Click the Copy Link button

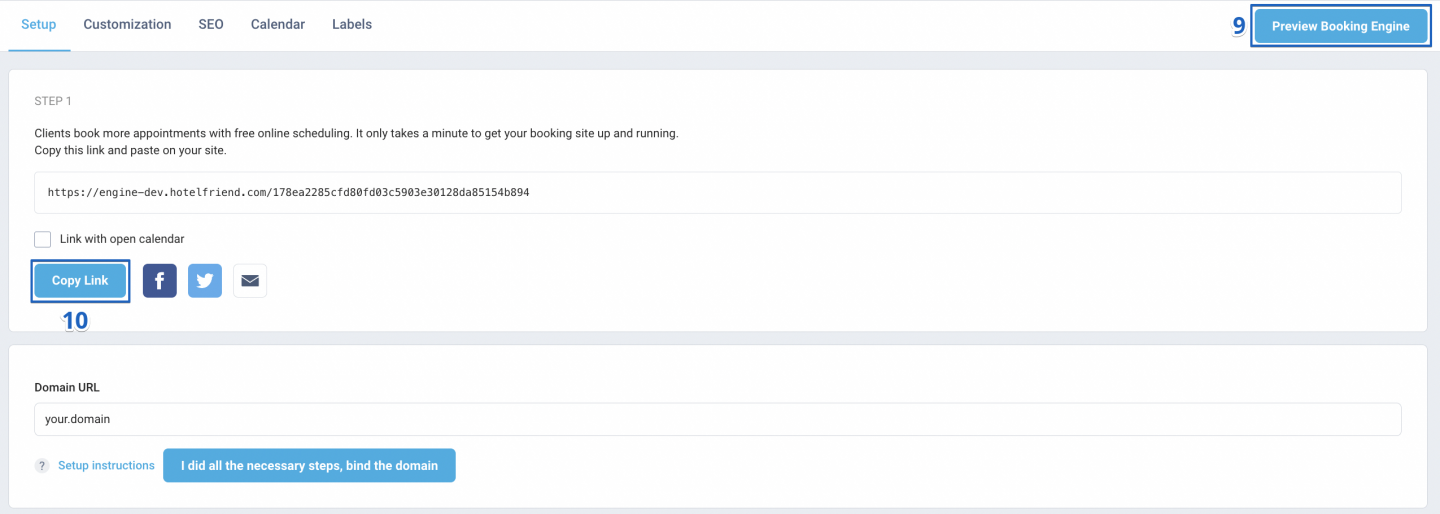[x=80, y=281]
